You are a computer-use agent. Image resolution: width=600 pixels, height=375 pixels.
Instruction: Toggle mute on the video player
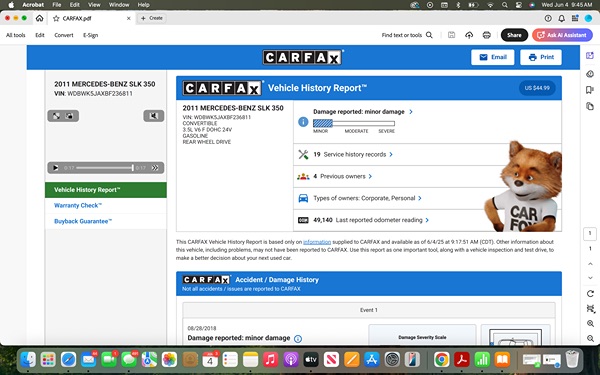click(x=154, y=116)
